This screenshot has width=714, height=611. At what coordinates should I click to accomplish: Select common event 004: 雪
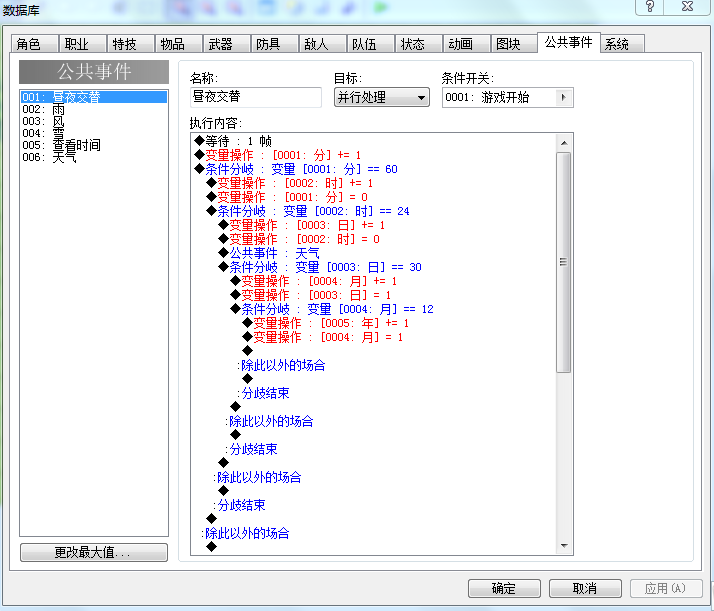click(x=94, y=133)
